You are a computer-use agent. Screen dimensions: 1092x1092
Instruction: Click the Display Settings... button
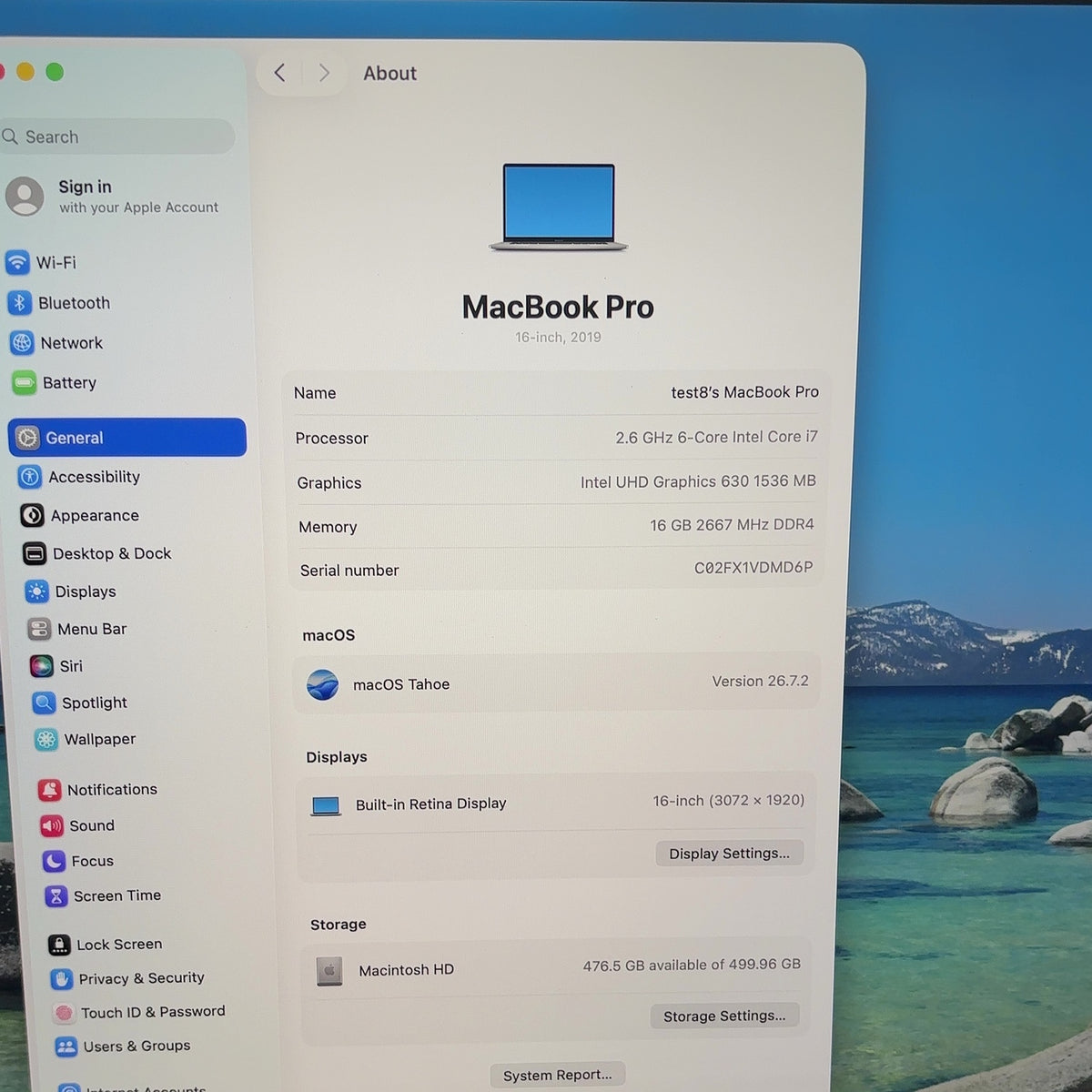pos(730,854)
